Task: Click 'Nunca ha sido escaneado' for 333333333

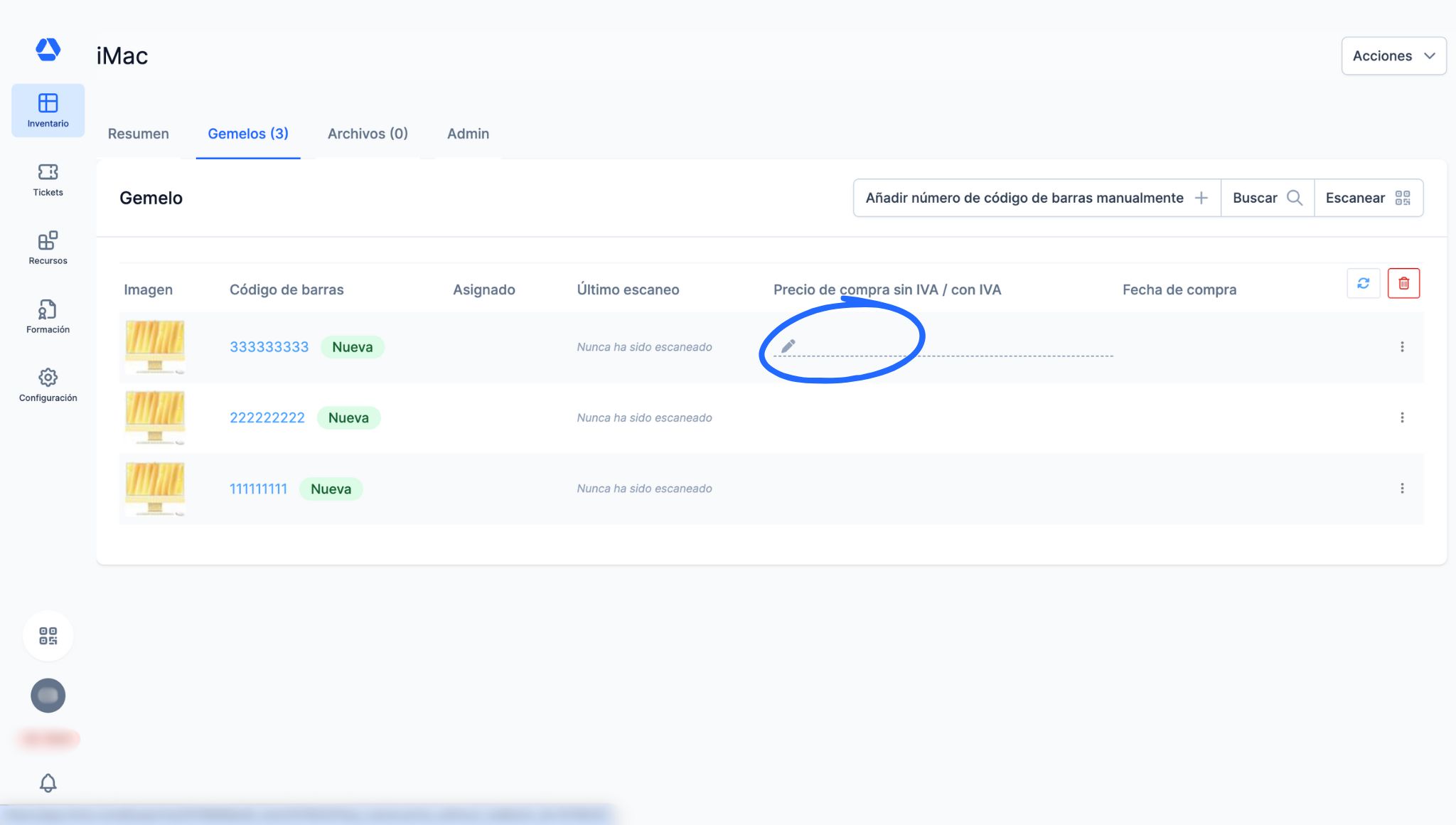Action: pos(644,347)
